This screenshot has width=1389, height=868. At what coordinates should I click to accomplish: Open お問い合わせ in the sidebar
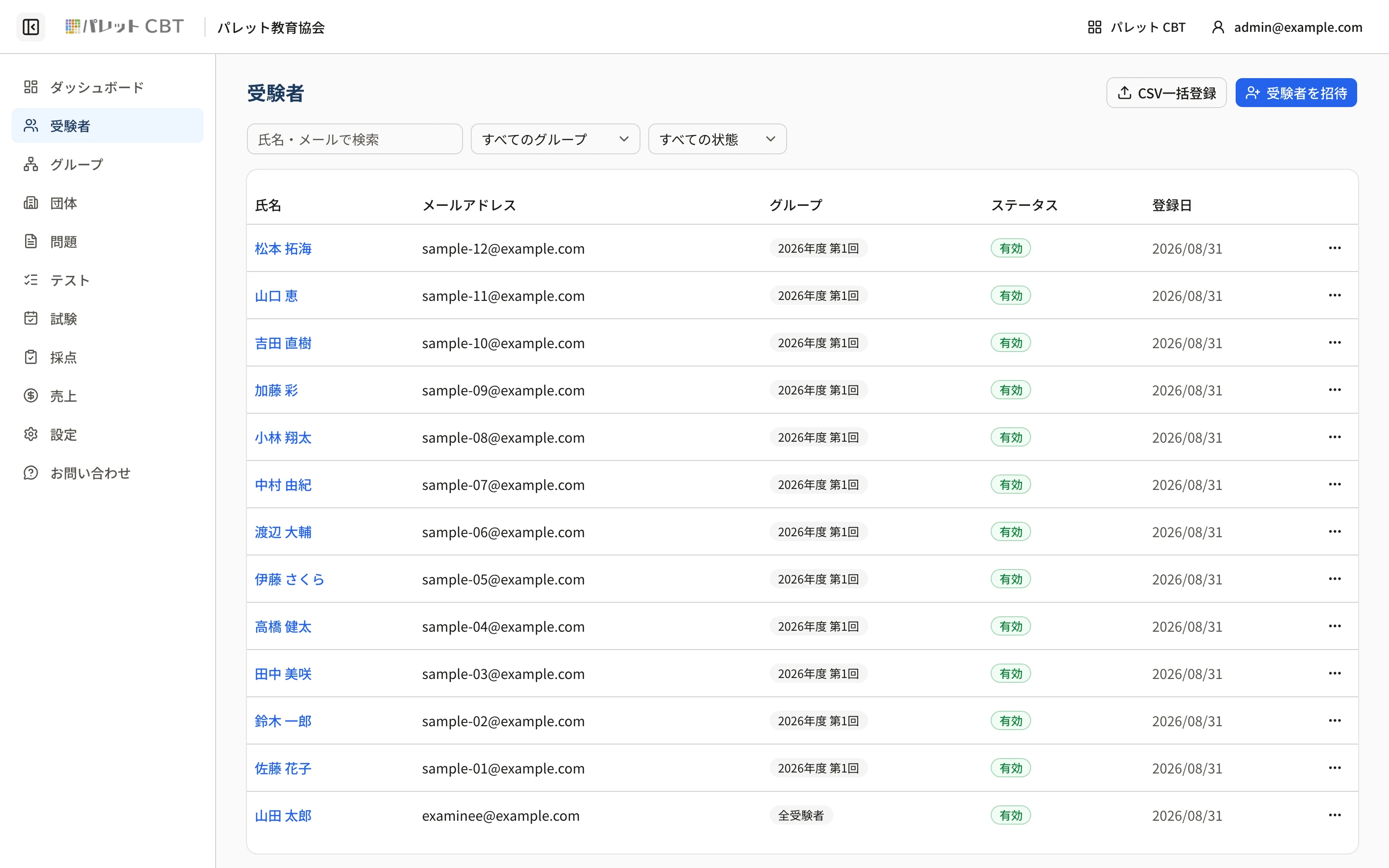pos(108,473)
